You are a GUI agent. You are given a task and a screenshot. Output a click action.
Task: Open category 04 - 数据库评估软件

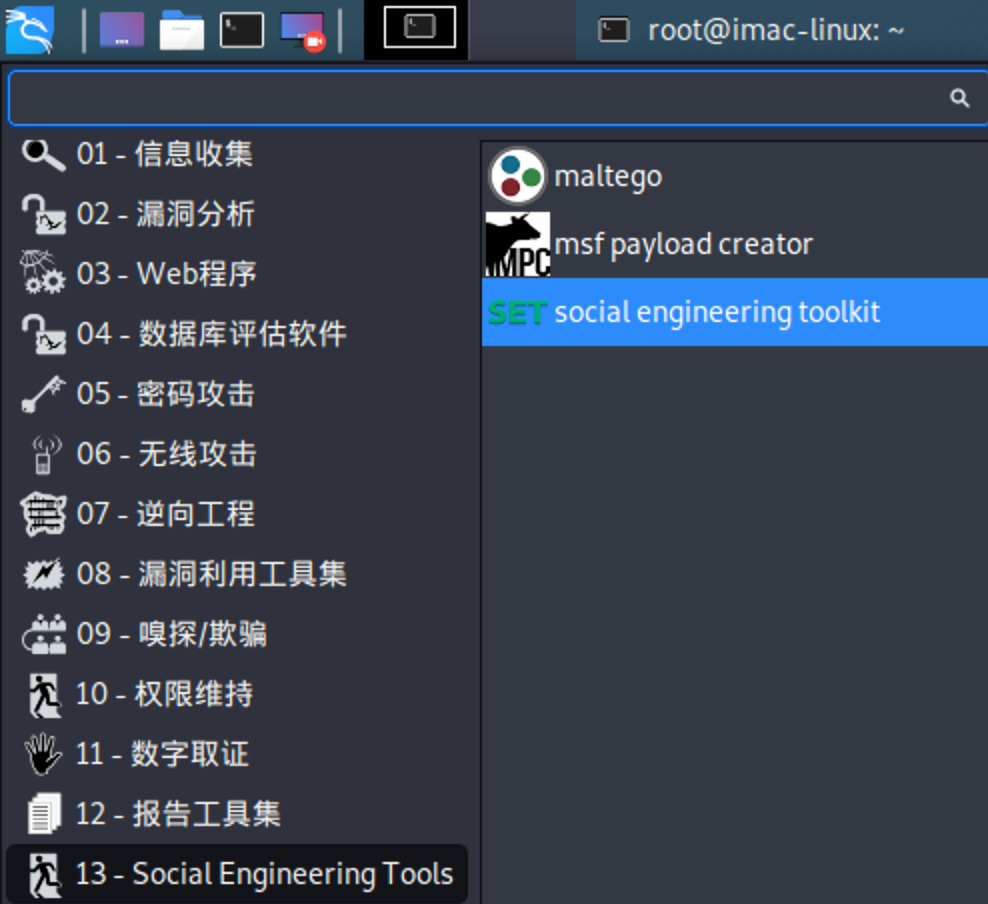pos(238,334)
